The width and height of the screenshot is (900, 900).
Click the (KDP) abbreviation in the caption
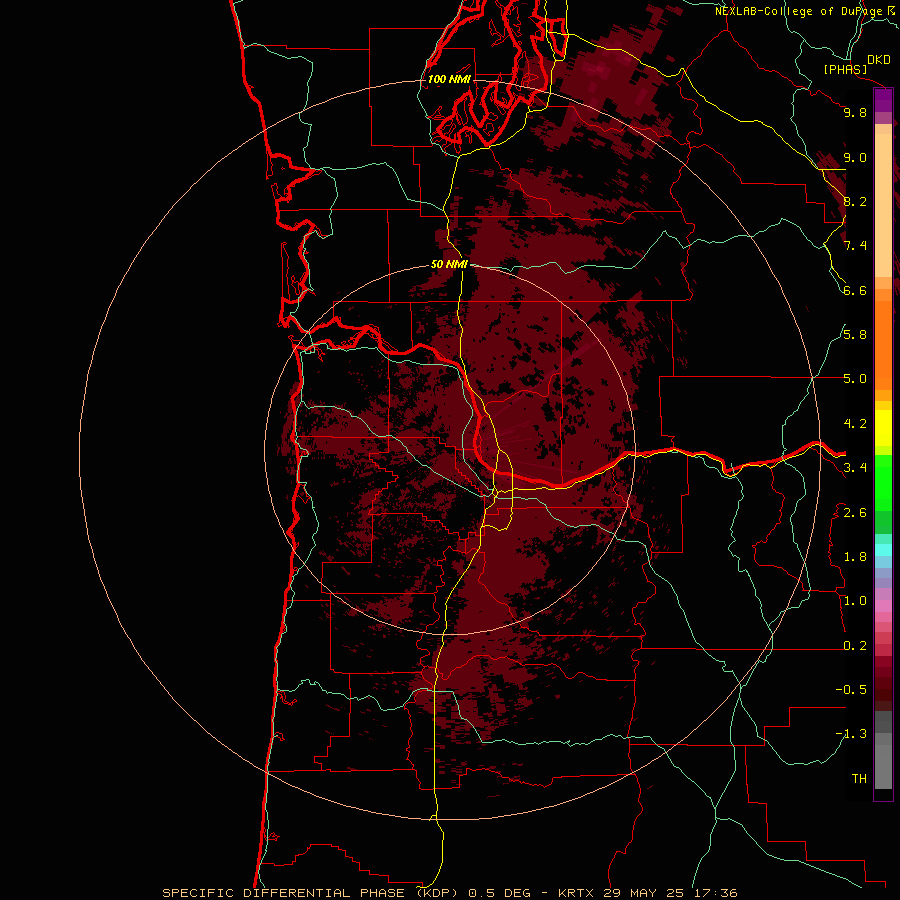(x=439, y=893)
